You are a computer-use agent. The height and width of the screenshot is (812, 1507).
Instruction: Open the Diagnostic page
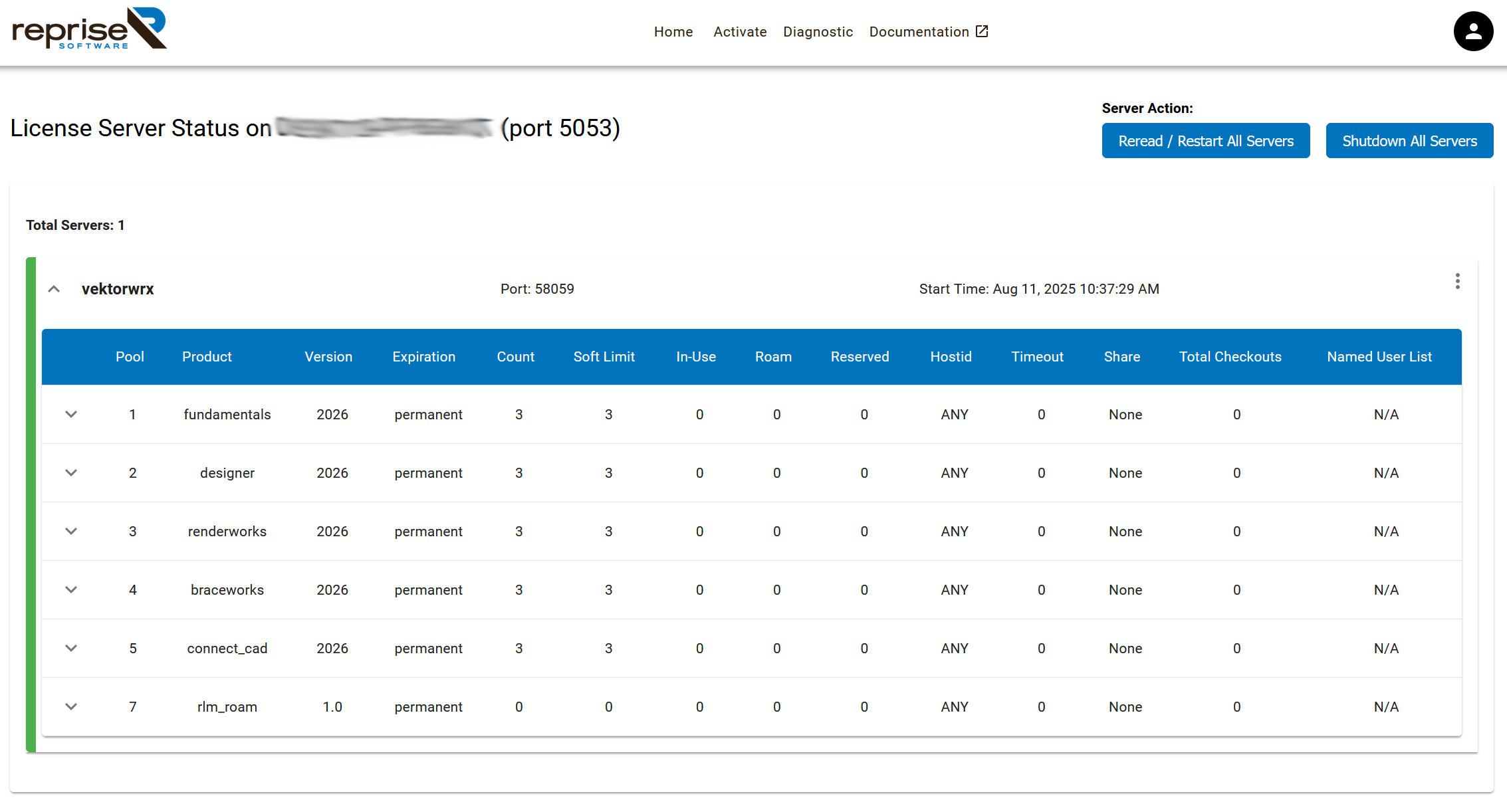coord(817,32)
